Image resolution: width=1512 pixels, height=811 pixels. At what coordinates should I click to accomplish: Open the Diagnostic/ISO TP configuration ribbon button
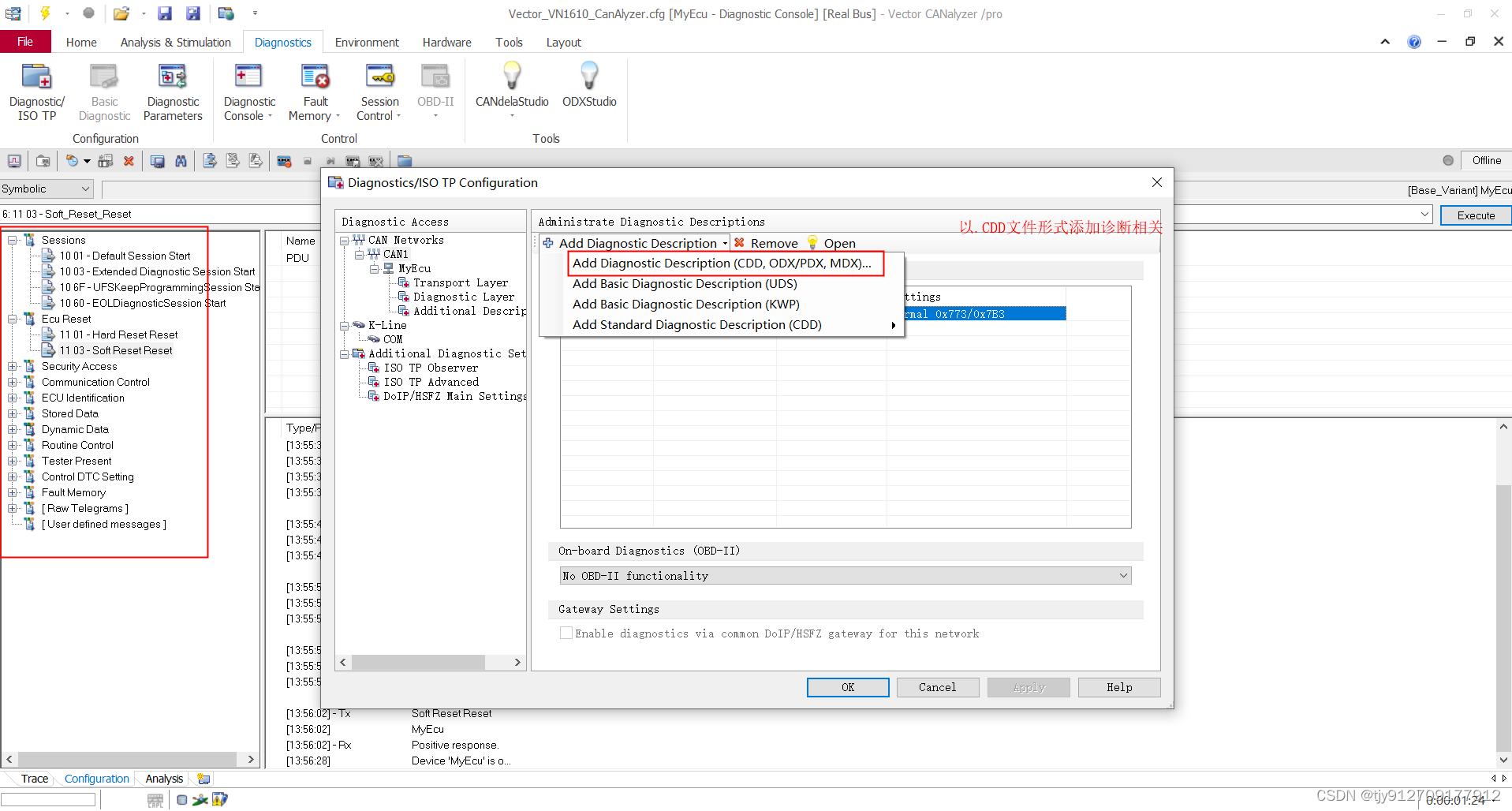37,92
